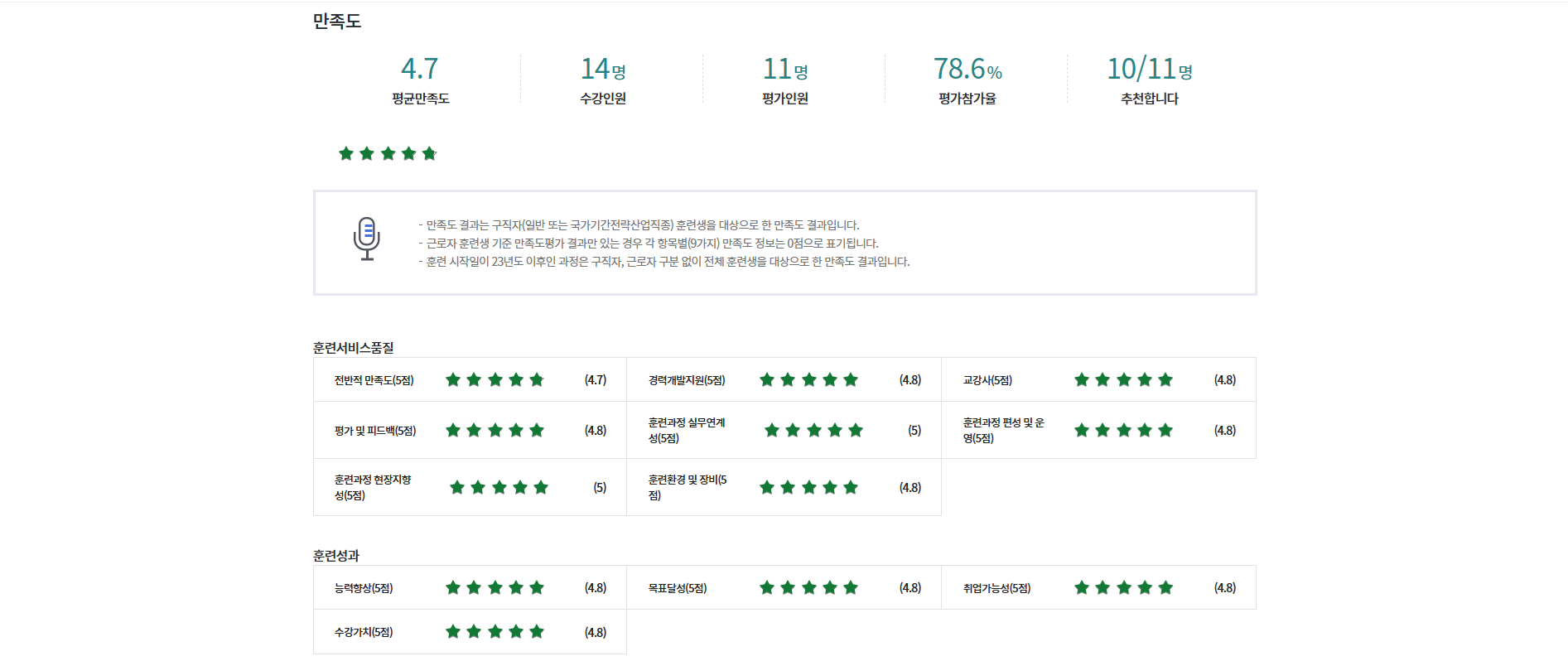The height and width of the screenshot is (661, 1568).
Task: Click the notice line starting 훈련 시작일이 23년도
Action: [x=664, y=262]
